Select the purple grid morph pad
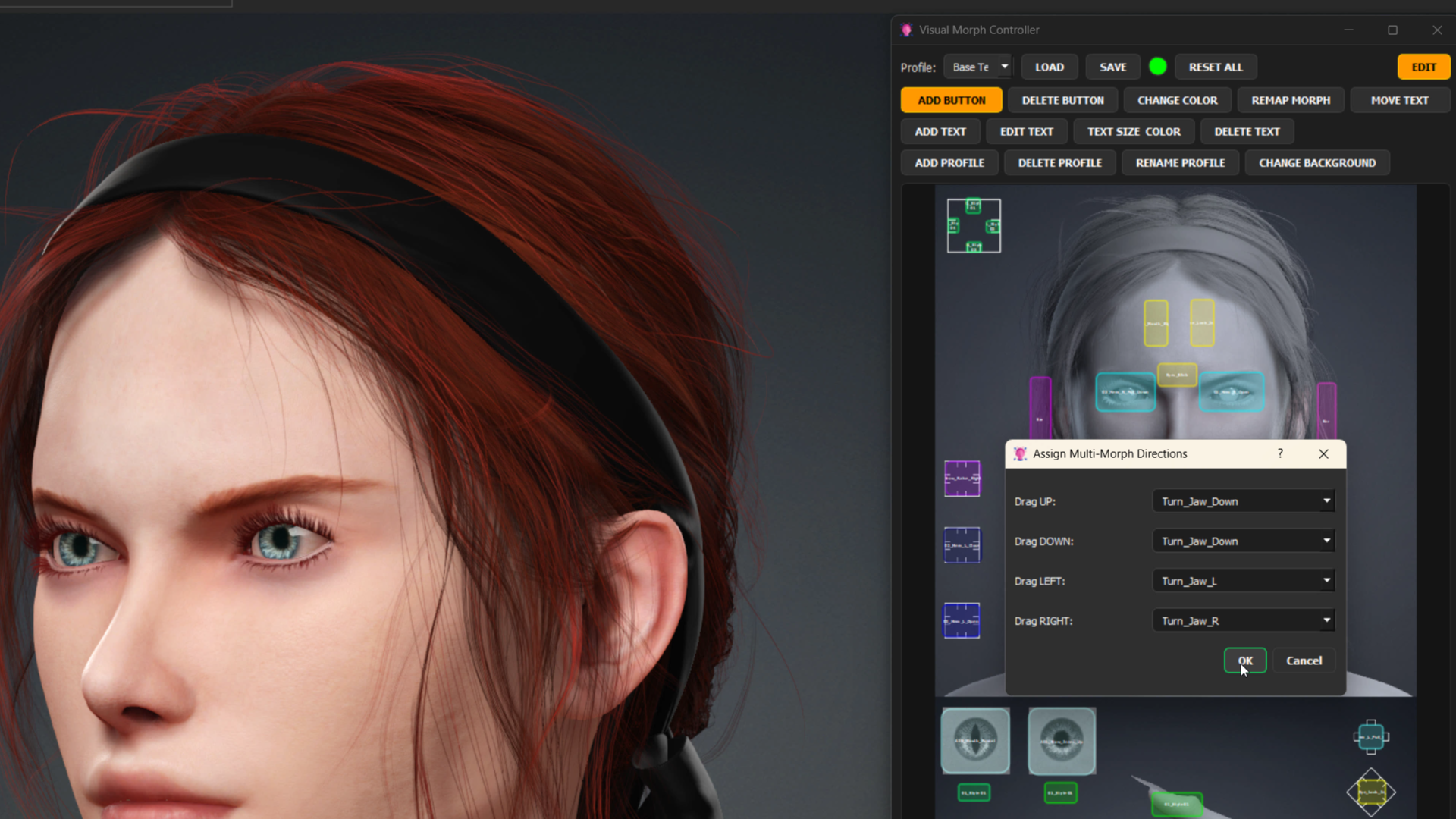Image resolution: width=1456 pixels, height=819 pixels. [962, 479]
